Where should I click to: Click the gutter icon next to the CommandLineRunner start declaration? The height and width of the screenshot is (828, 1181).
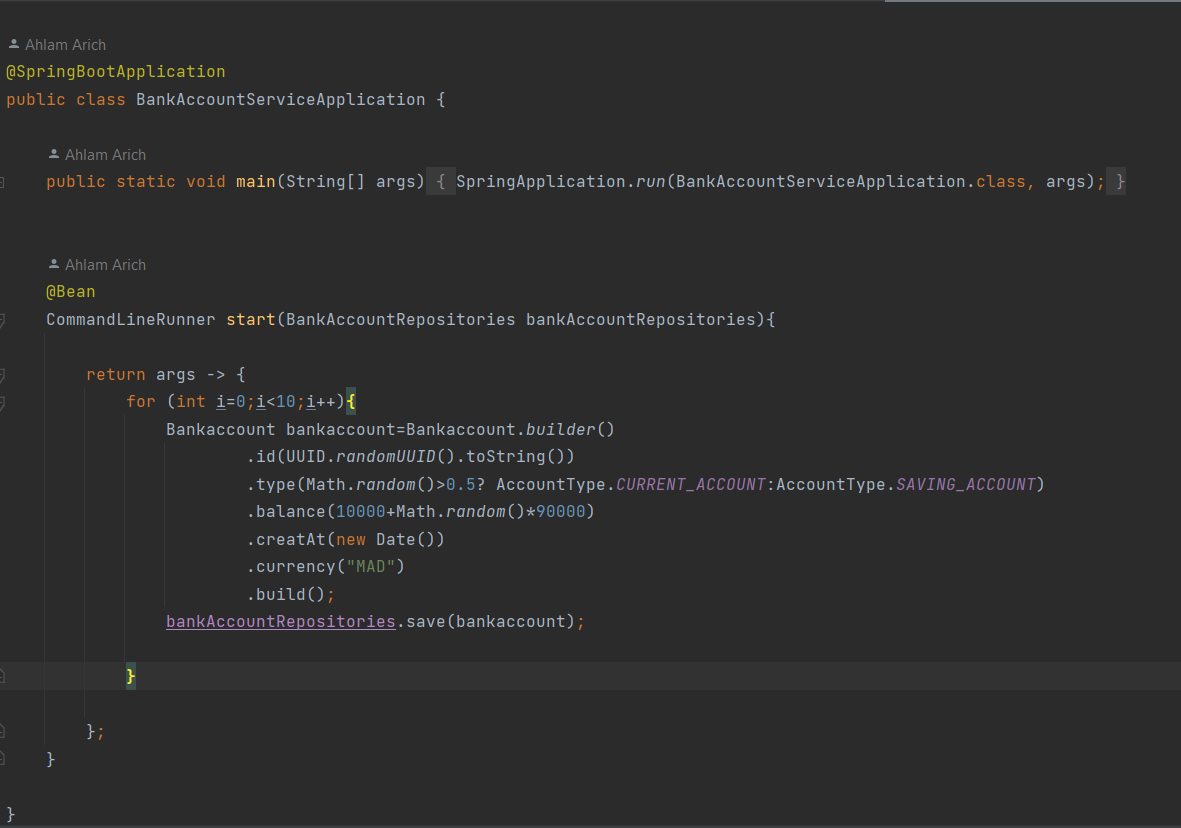pos(5,319)
